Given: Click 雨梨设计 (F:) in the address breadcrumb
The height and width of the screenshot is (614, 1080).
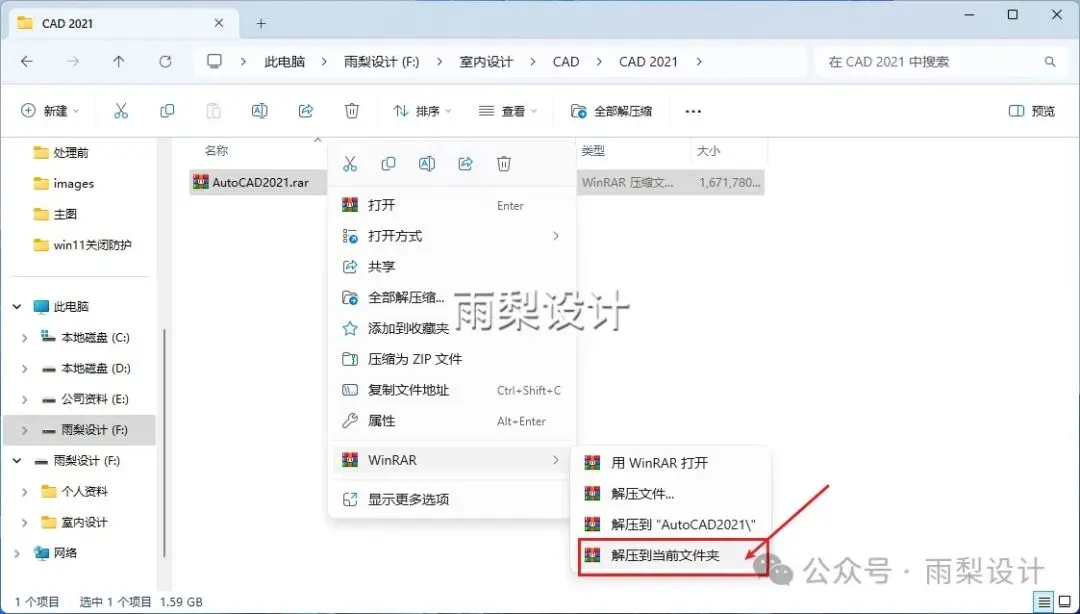Looking at the screenshot, I should (382, 62).
